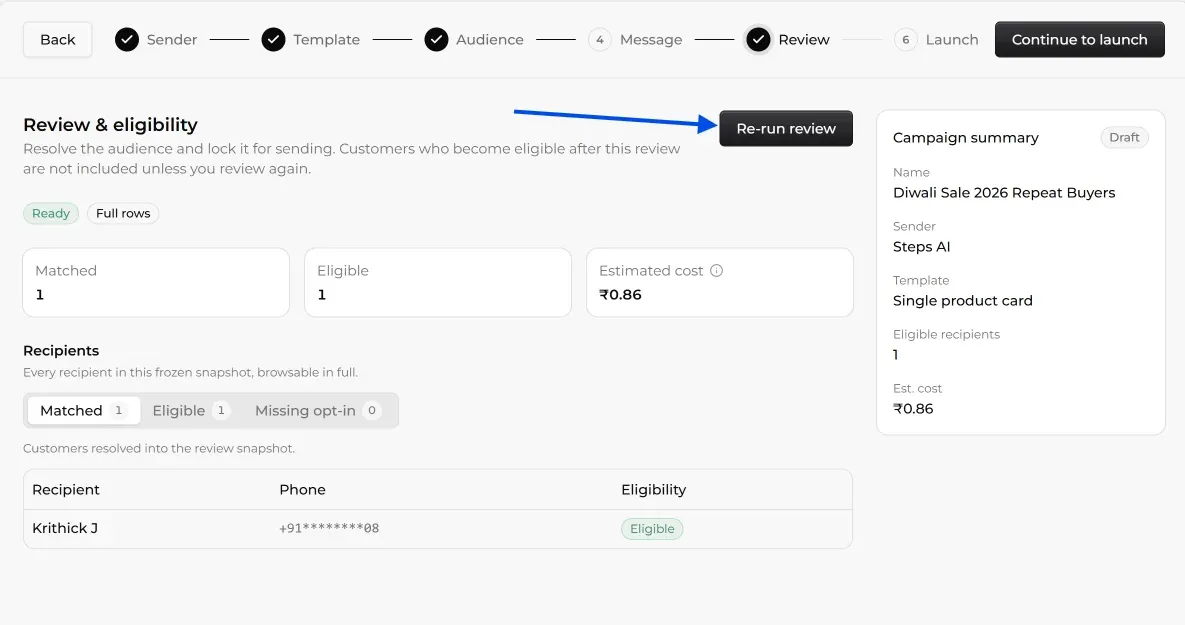Viewport: 1185px width, 625px height.
Task: Click the Back button
Action: pyautogui.click(x=57, y=39)
